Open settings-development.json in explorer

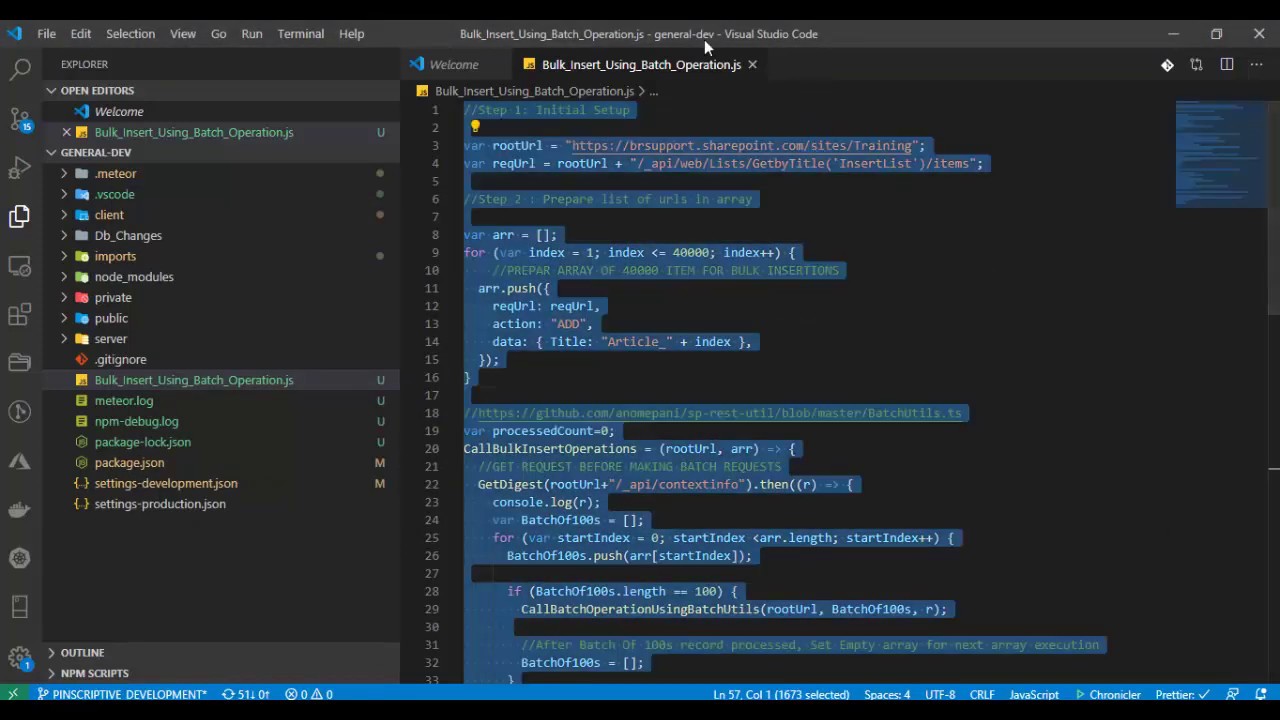pos(166,483)
